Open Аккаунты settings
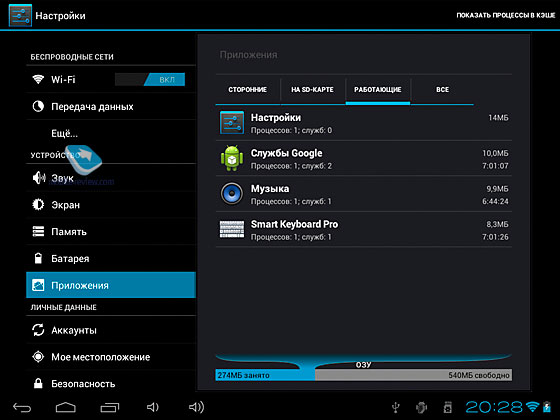 click(111, 330)
